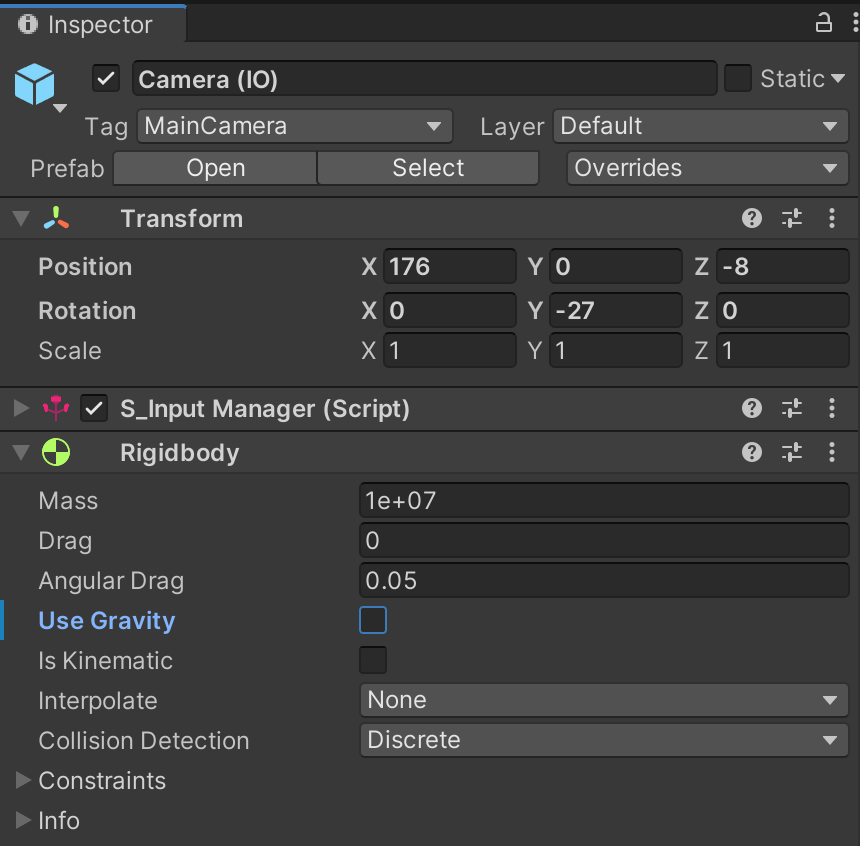This screenshot has width=860, height=846.
Task: Click the GameObject cube icon
Action: tap(35, 85)
